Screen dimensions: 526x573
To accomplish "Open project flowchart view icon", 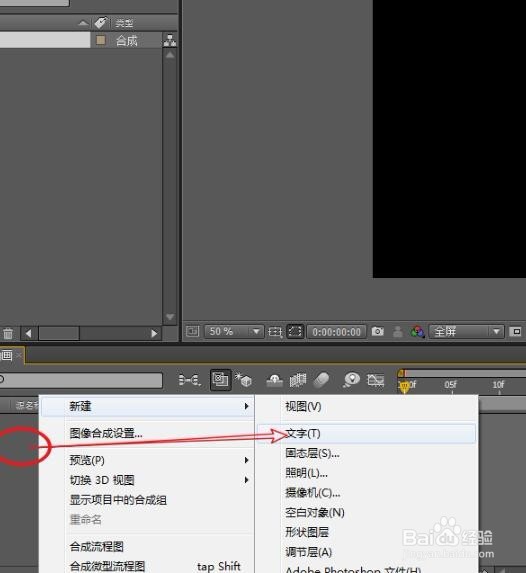I will (x=170, y=40).
